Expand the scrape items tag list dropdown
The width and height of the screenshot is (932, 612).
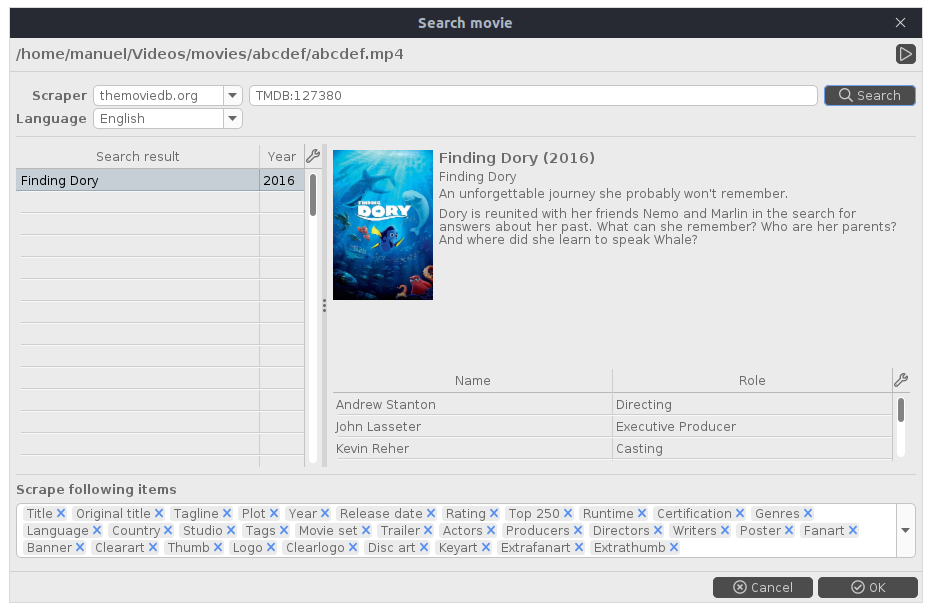pyautogui.click(x=905, y=531)
